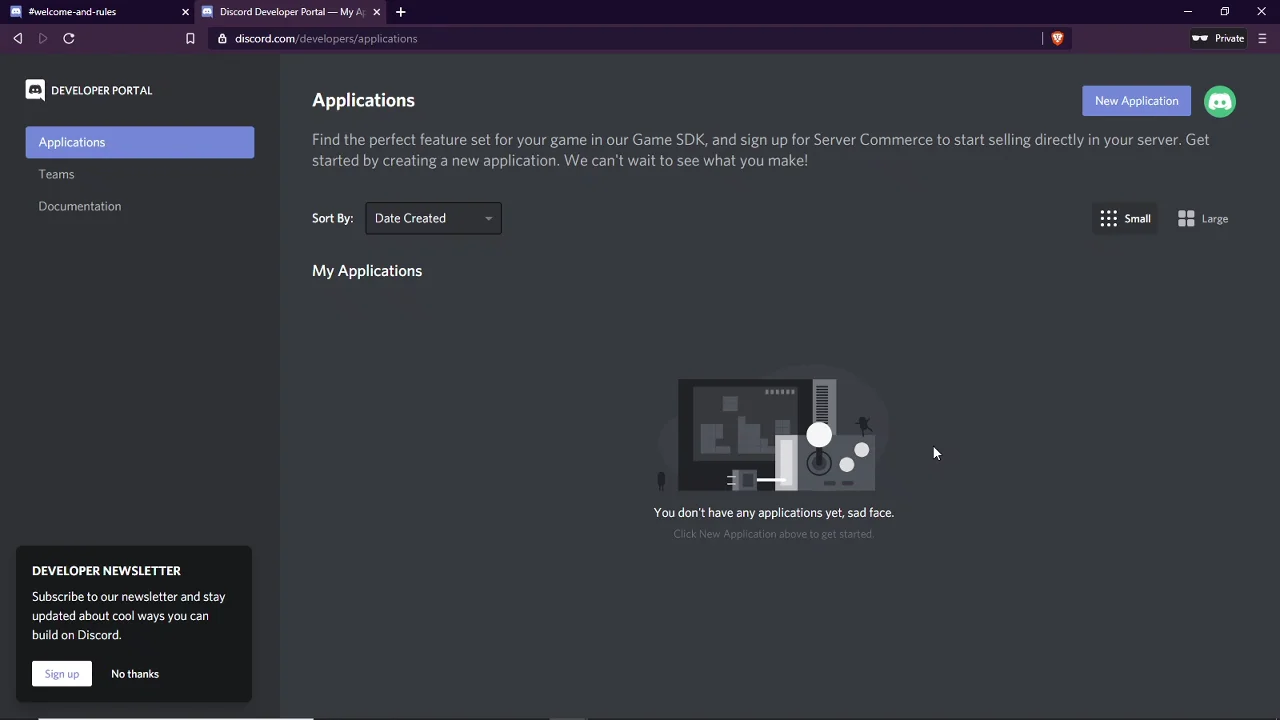Sign up for the developer newsletter
This screenshot has height=720, width=1280.
(61, 674)
